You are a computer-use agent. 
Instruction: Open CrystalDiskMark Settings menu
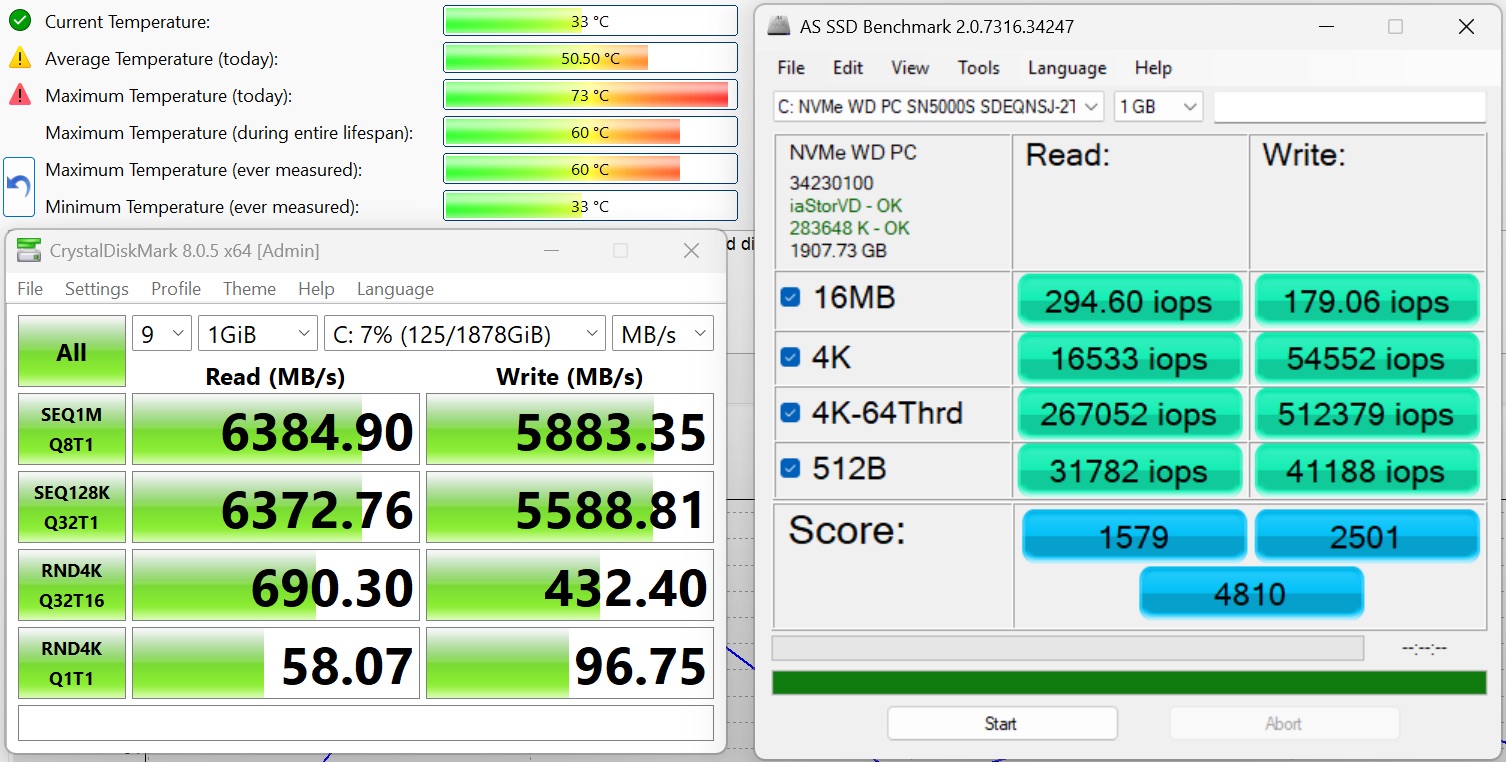tap(97, 289)
